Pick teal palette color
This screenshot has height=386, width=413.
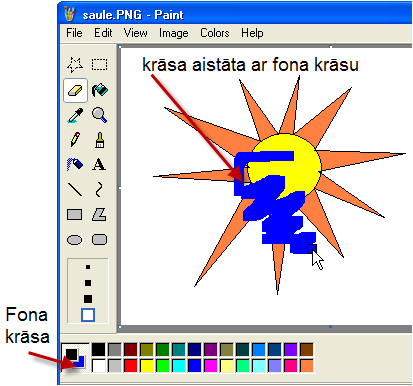(x=179, y=350)
